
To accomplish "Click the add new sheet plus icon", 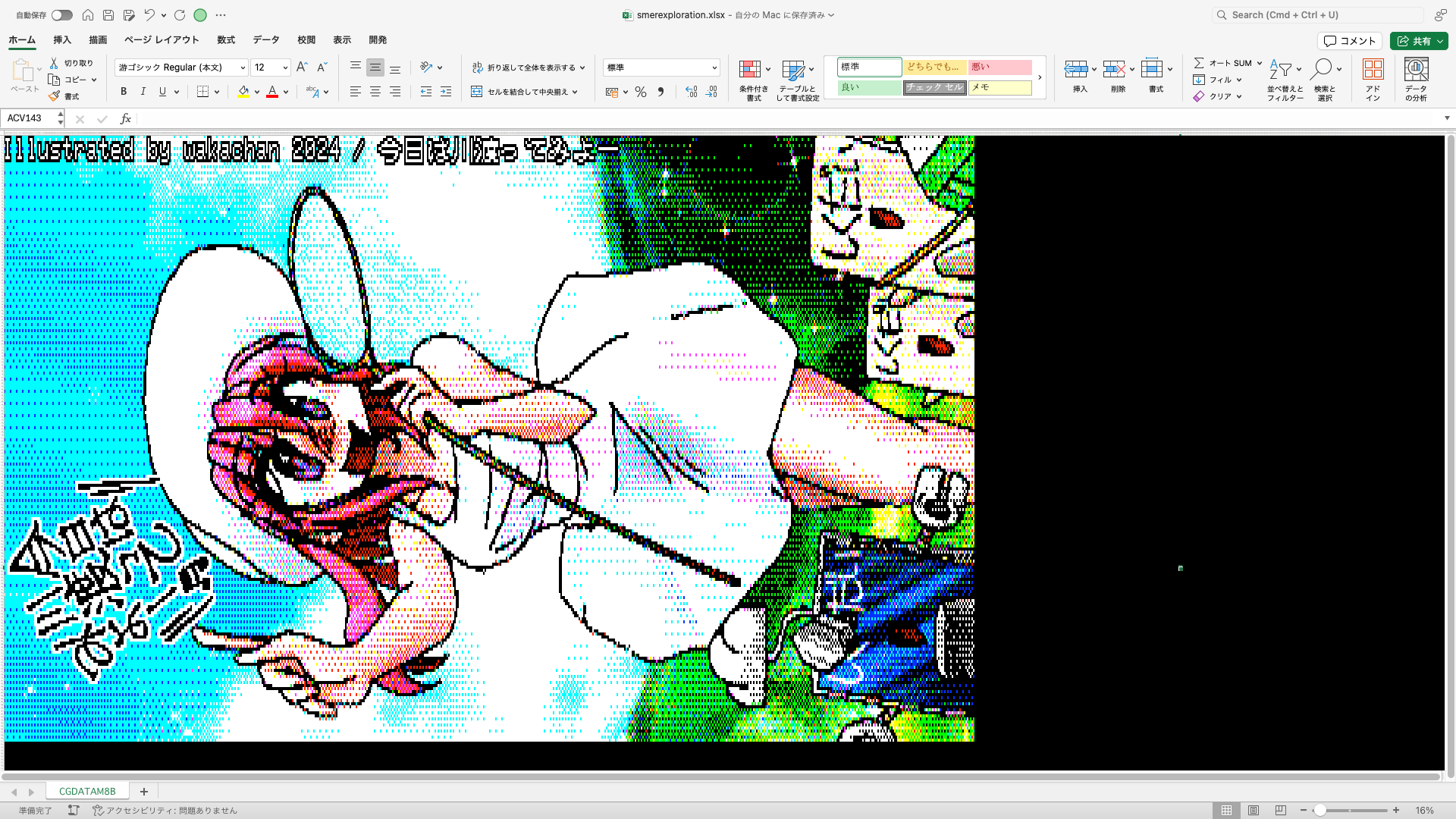I will click(144, 791).
